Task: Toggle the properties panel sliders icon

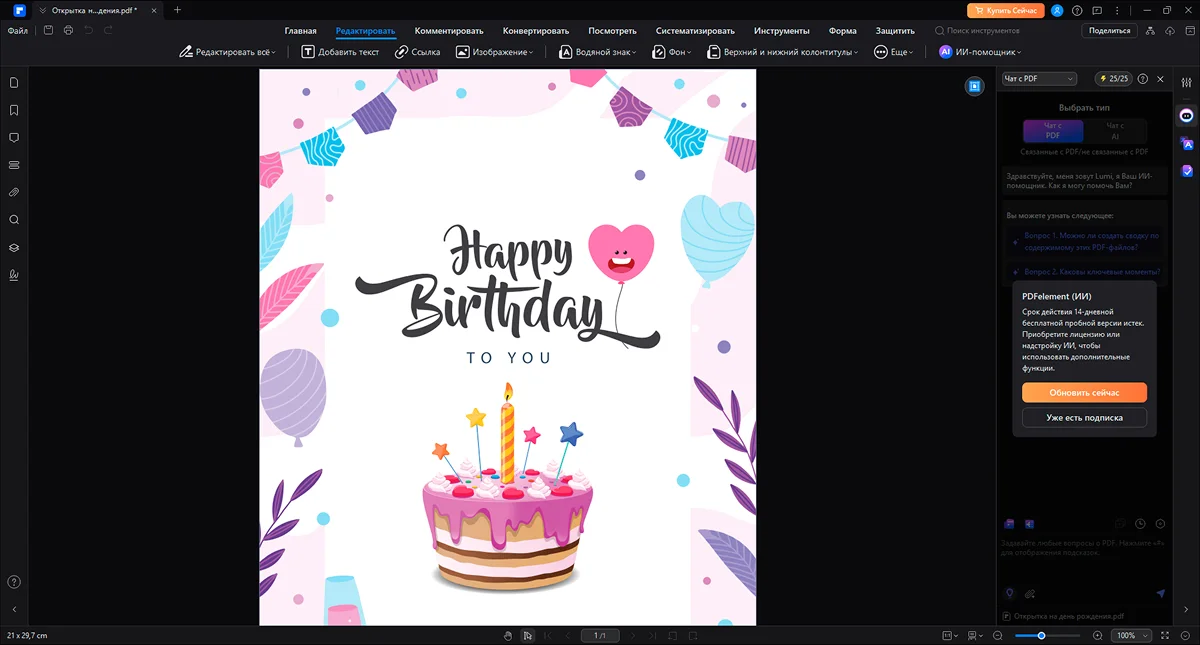Action: coord(1187,82)
